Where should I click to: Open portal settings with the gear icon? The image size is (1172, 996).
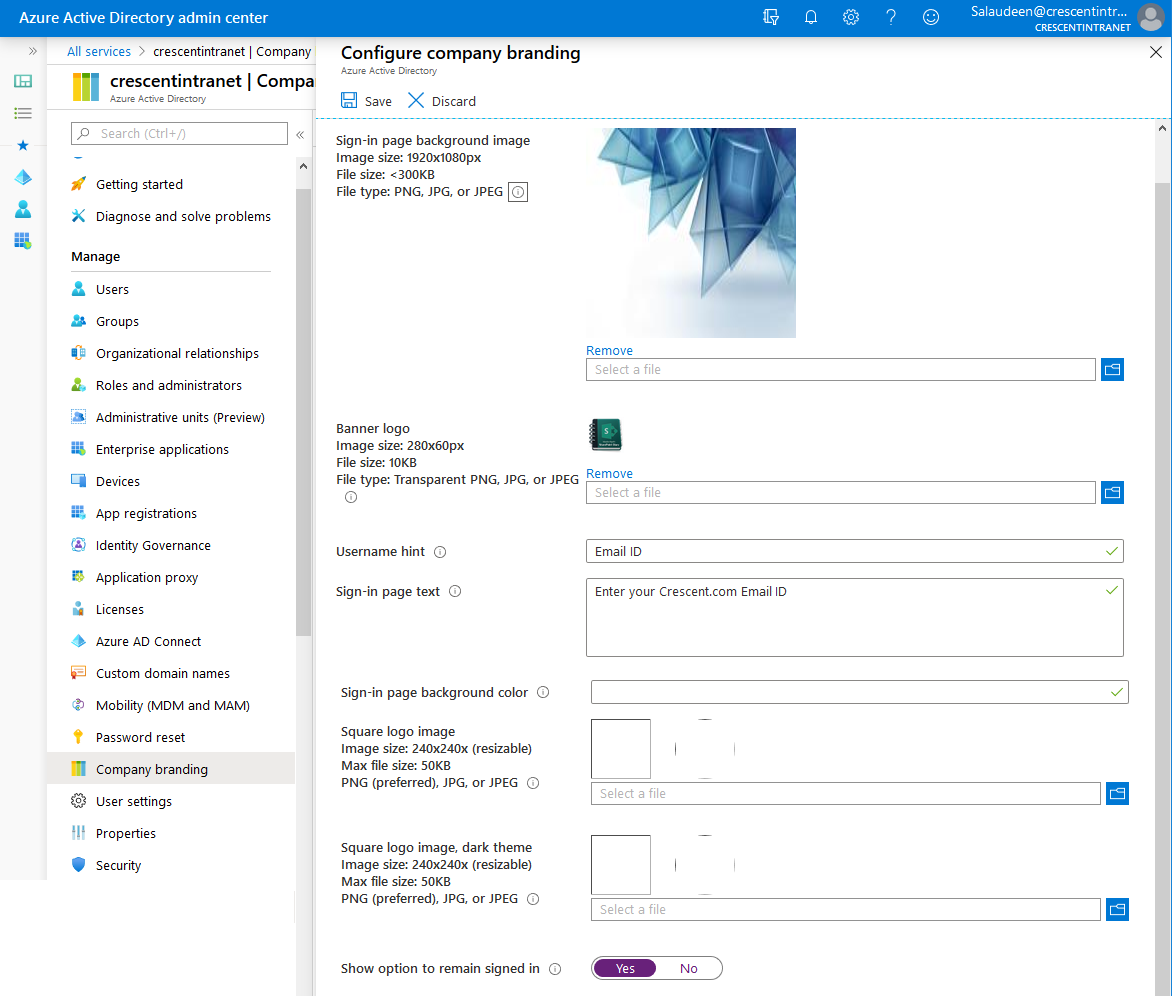[851, 17]
